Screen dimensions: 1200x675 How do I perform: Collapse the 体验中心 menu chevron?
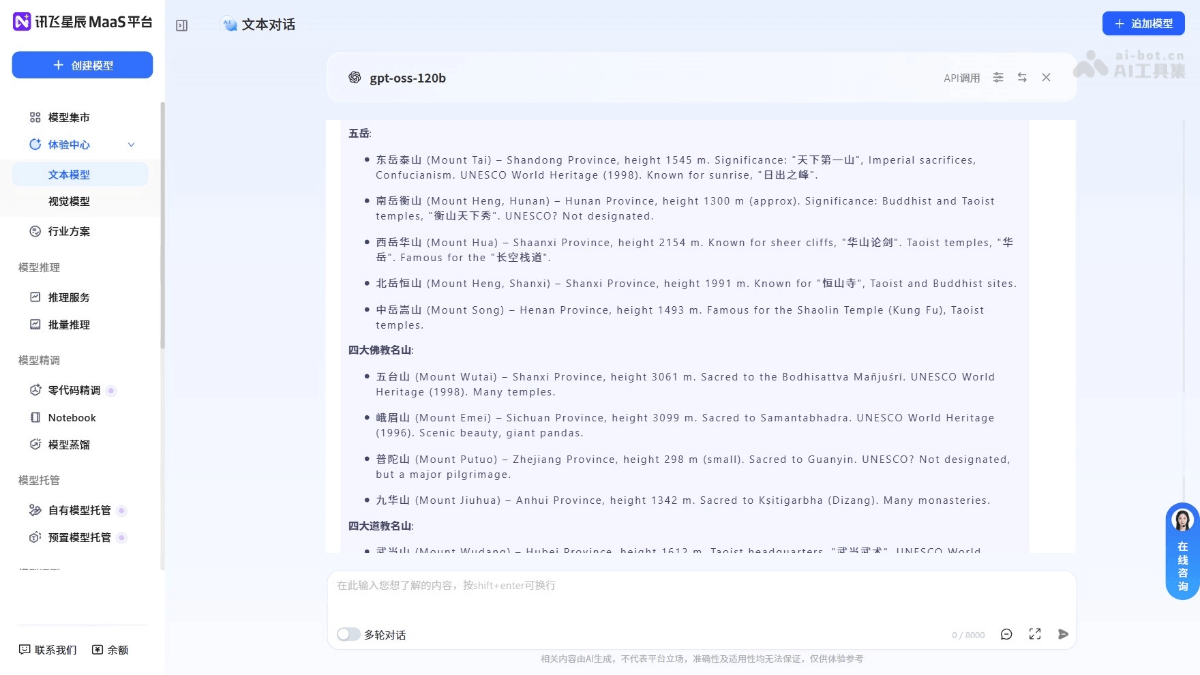coord(130,144)
